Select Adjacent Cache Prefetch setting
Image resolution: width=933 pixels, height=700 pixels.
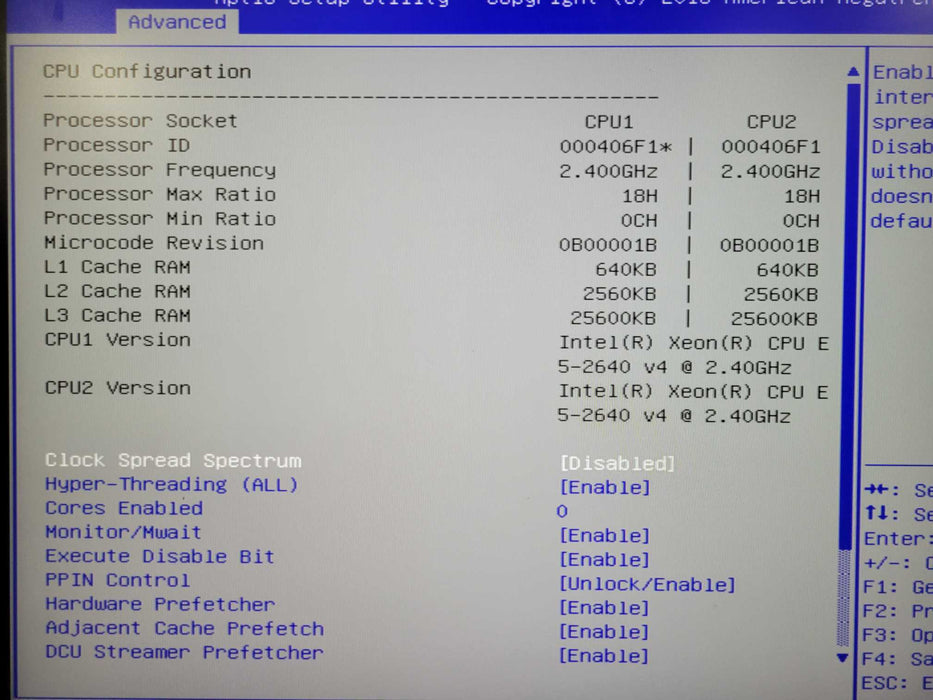click(184, 629)
